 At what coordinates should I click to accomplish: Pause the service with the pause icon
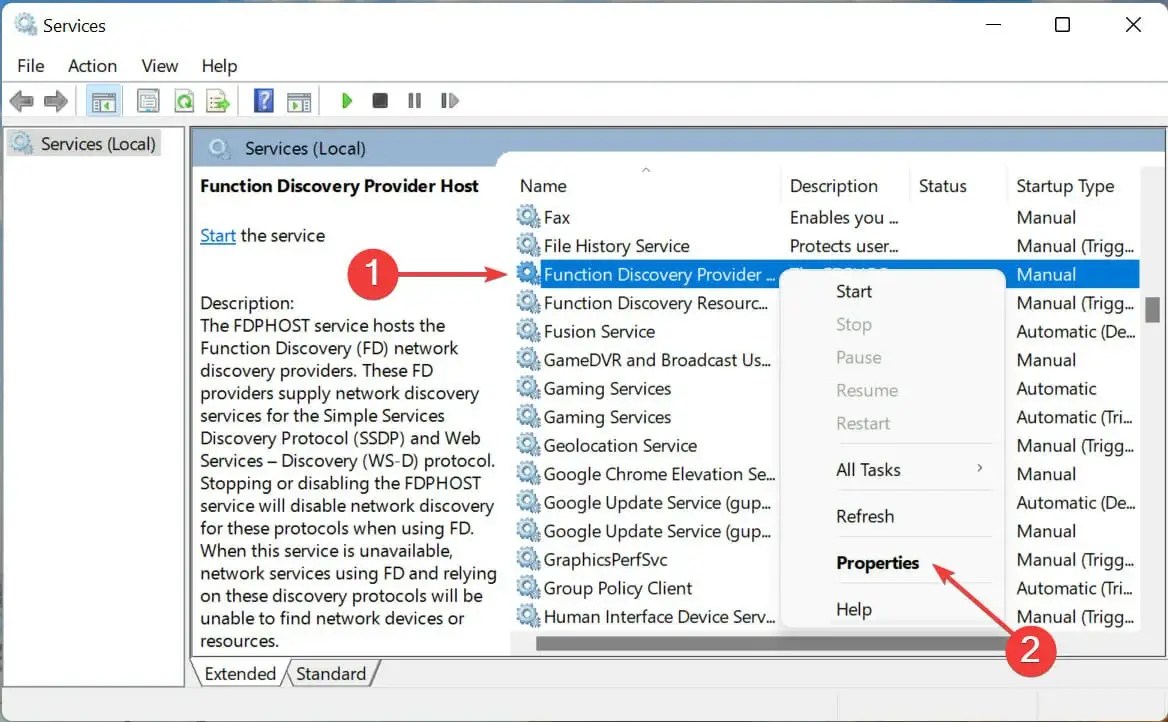414,100
